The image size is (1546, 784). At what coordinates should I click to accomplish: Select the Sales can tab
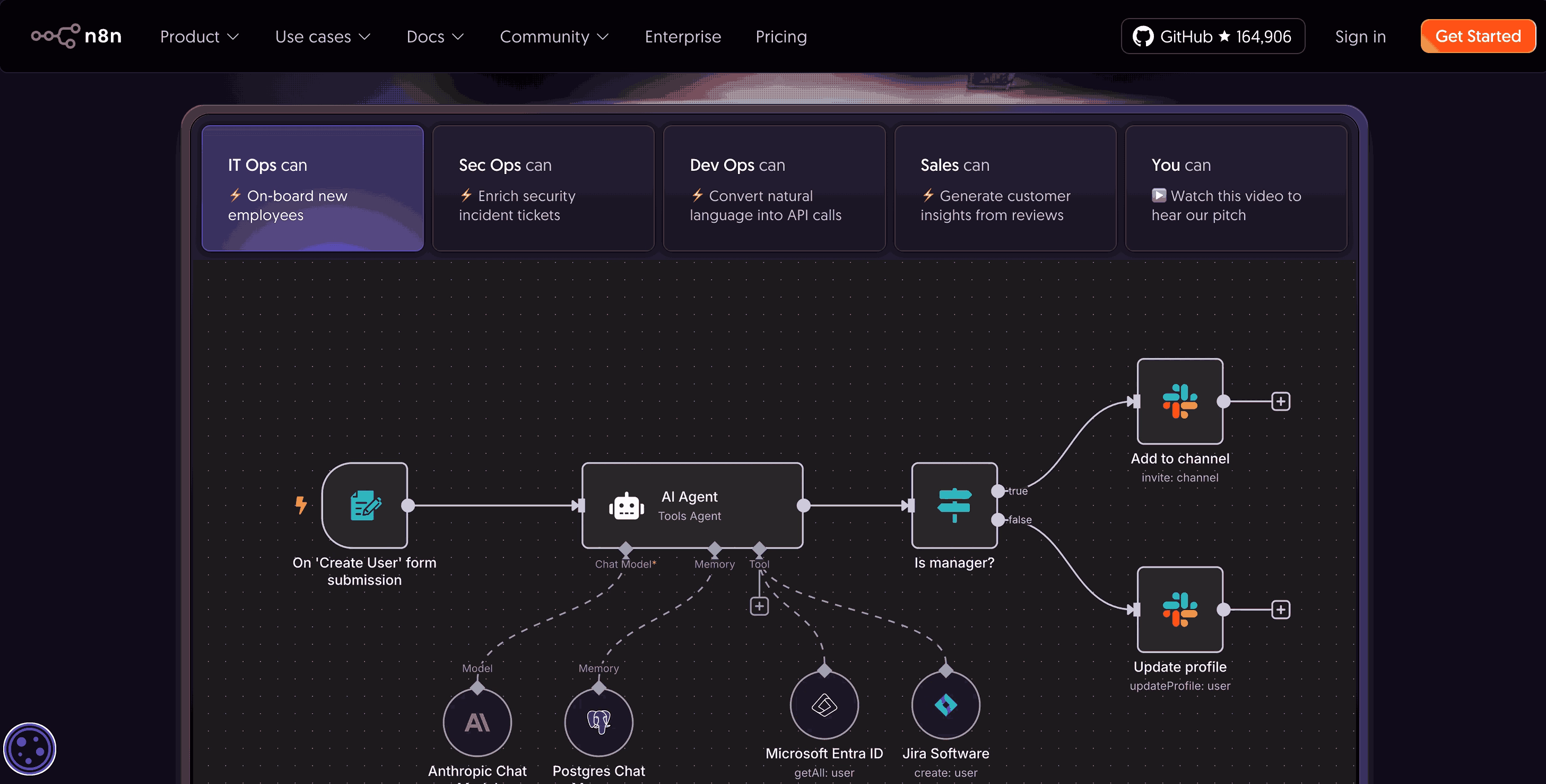(x=1005, y=188)
